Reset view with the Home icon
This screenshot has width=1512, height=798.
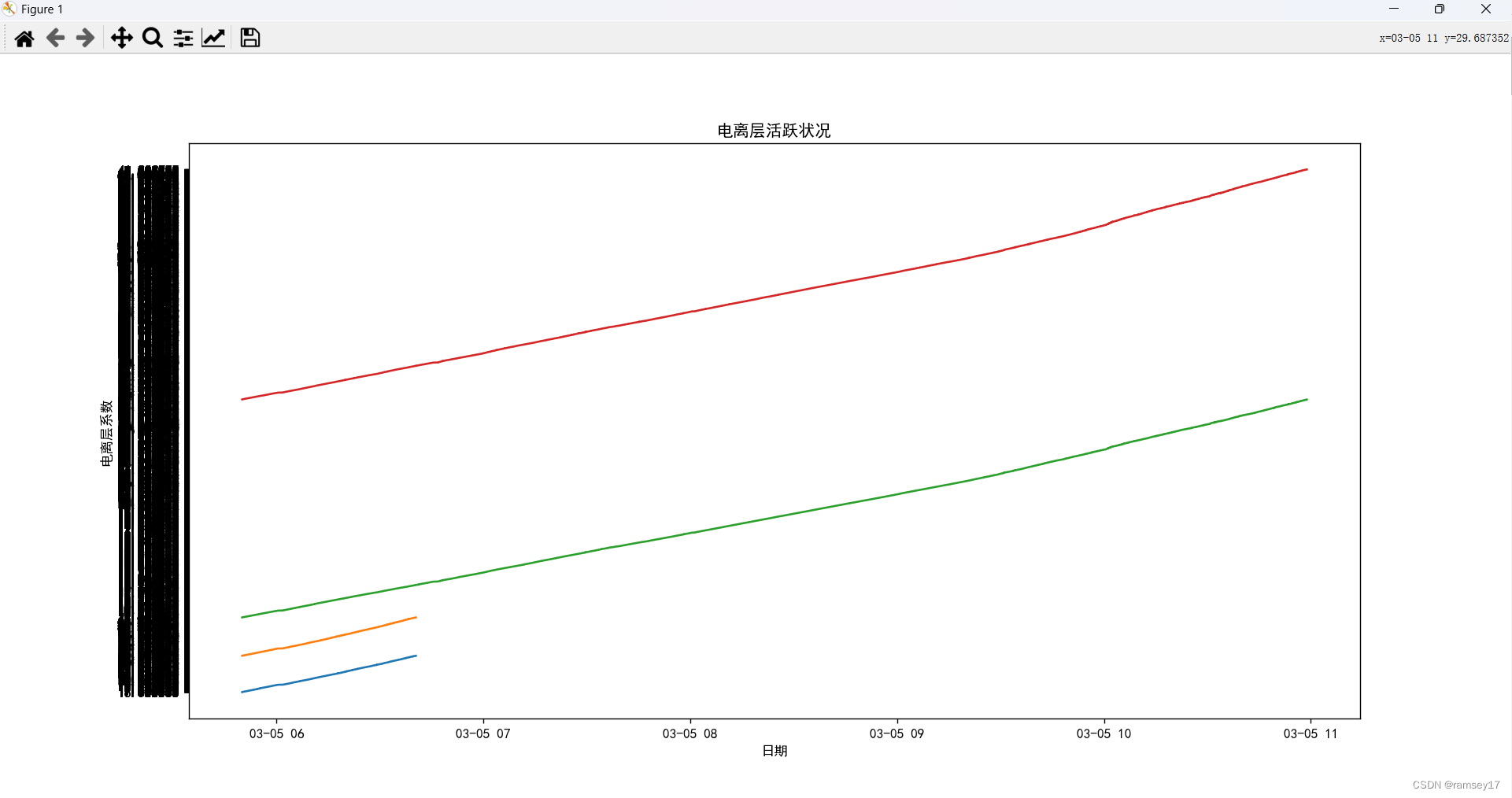click(x=24, y=38)
